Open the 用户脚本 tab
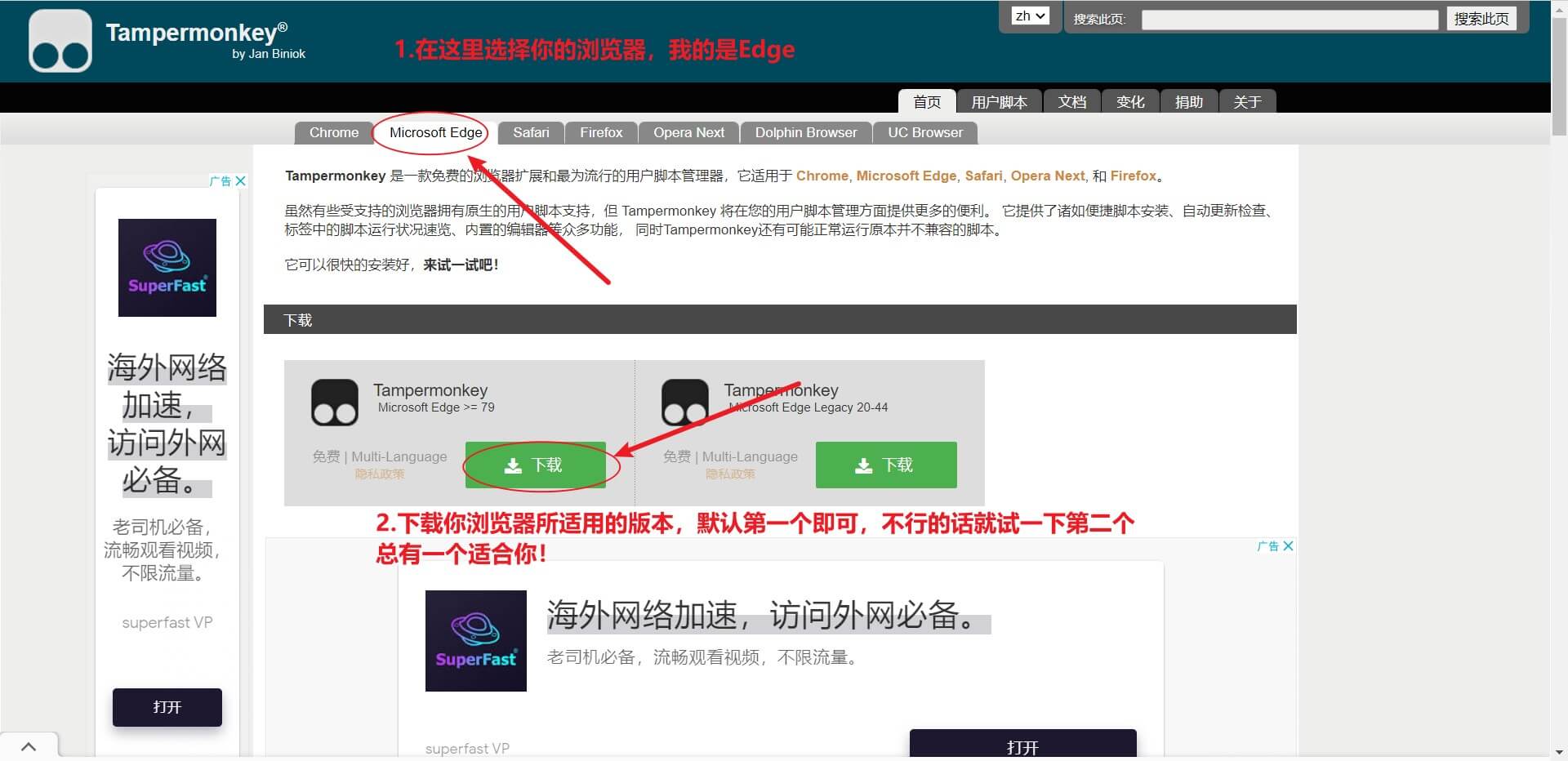This screenshot has width=1568, height=761. 999,101
